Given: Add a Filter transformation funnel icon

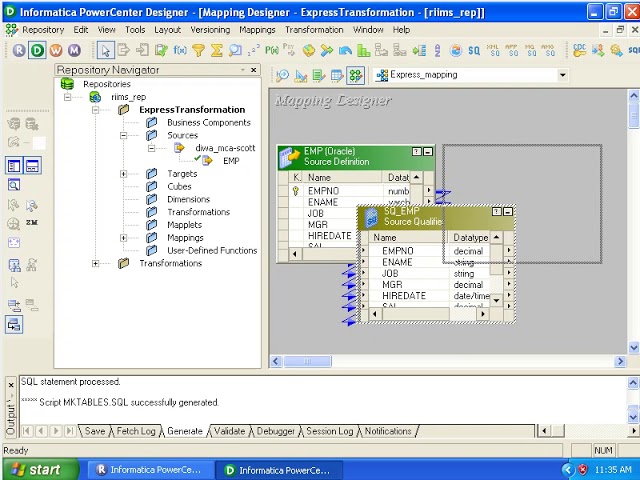Looking at the screenshot, I should 198,50.
